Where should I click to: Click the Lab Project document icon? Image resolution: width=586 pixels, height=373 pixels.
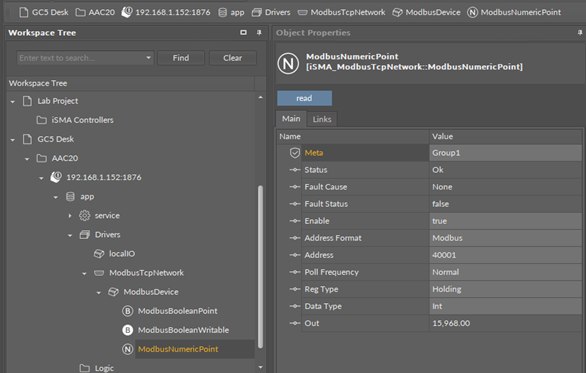[27, 101]
